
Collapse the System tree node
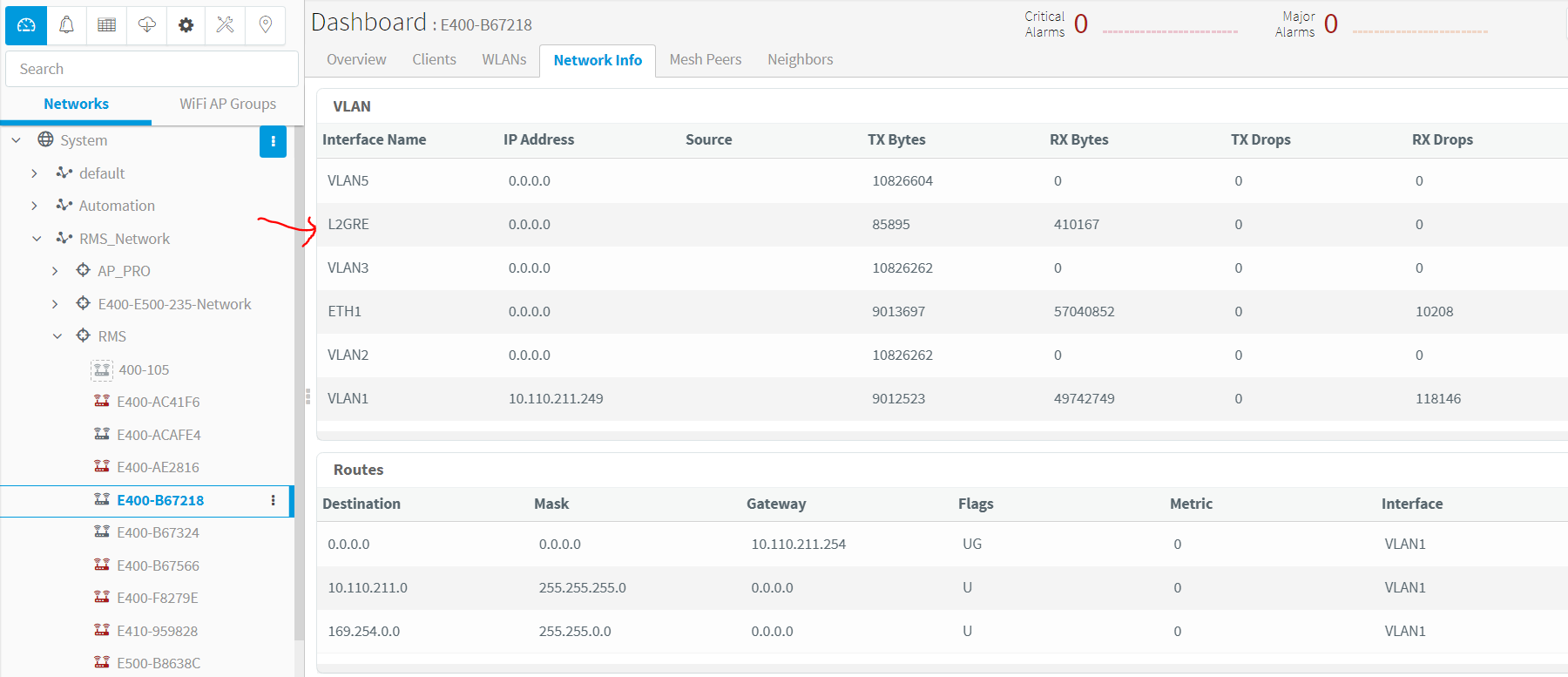pyautogui.click(x=16, y=140)
